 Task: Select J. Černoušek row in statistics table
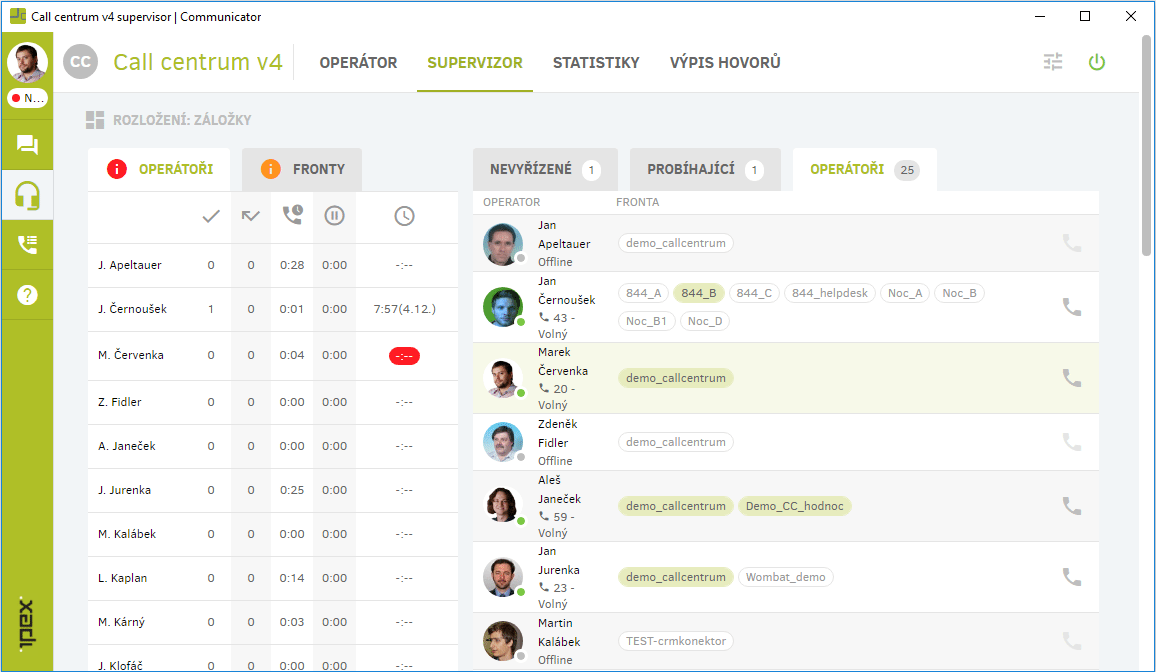(x=273, y=309)
